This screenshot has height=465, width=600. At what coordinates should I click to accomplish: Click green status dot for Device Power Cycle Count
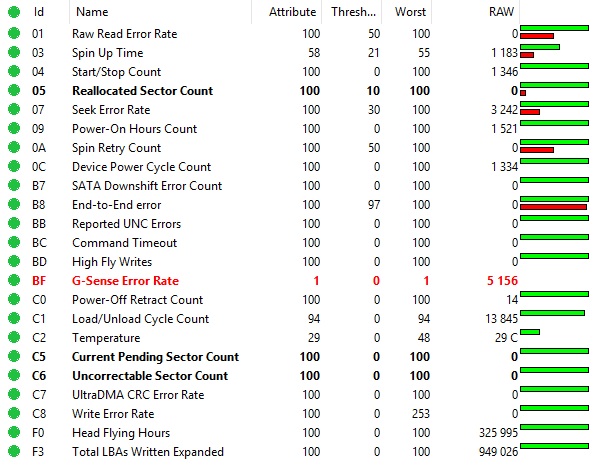(14, 166)
